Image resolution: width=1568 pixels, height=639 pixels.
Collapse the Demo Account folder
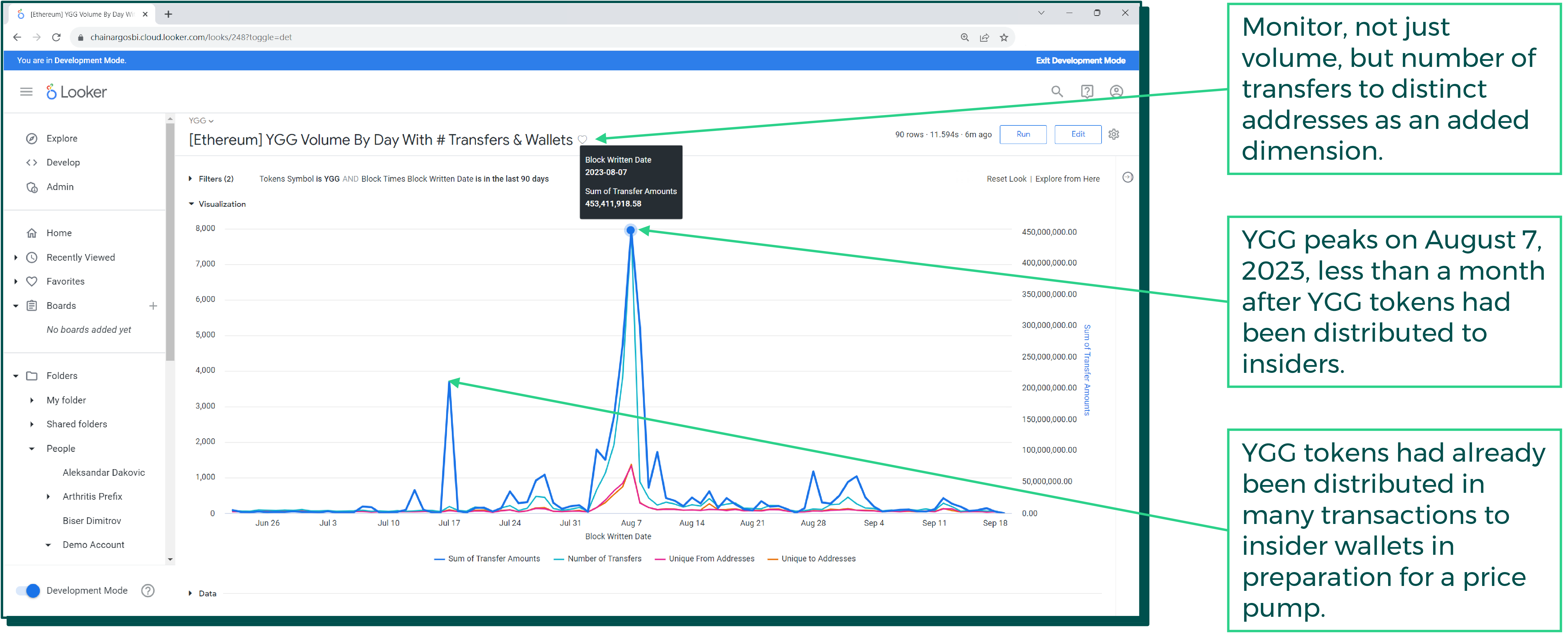(x=48, y=545)
